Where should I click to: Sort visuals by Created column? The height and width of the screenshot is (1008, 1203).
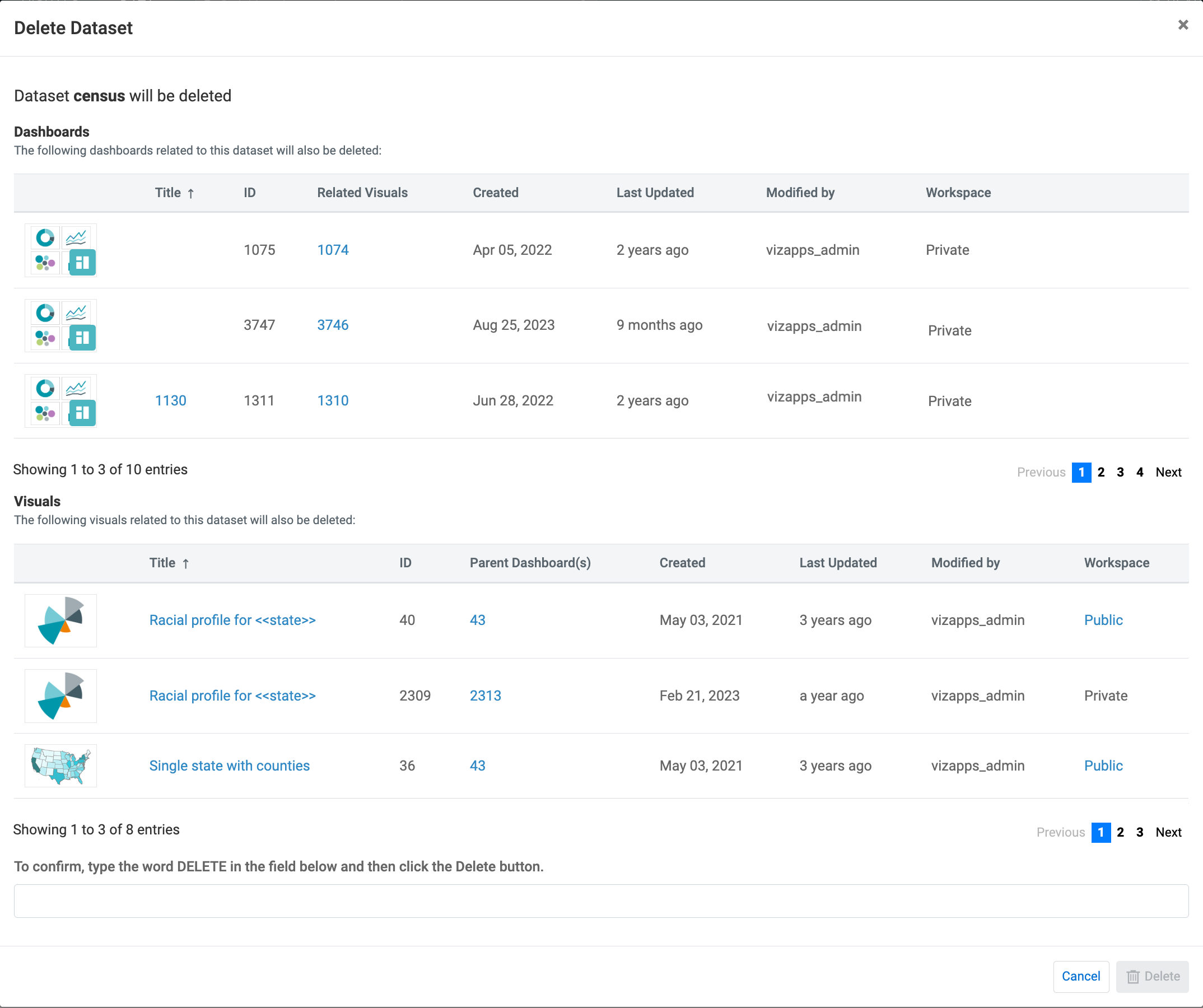point(682,563)
